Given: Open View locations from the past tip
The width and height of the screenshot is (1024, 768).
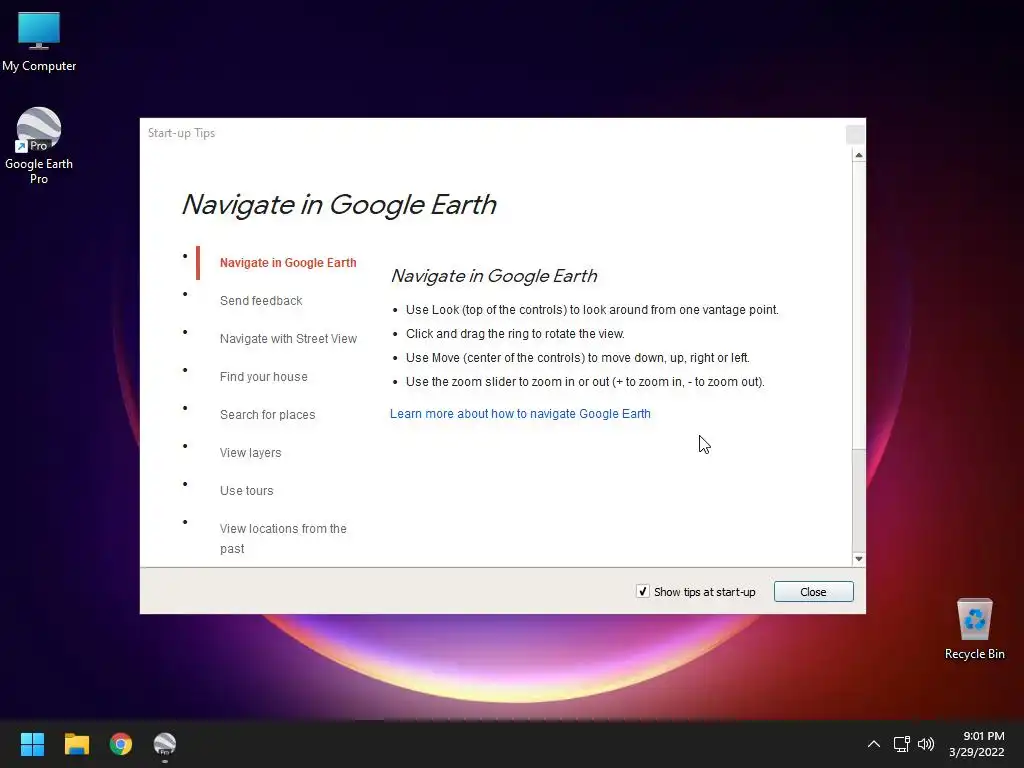Looking at the screenshot, I should click(283, 538).
